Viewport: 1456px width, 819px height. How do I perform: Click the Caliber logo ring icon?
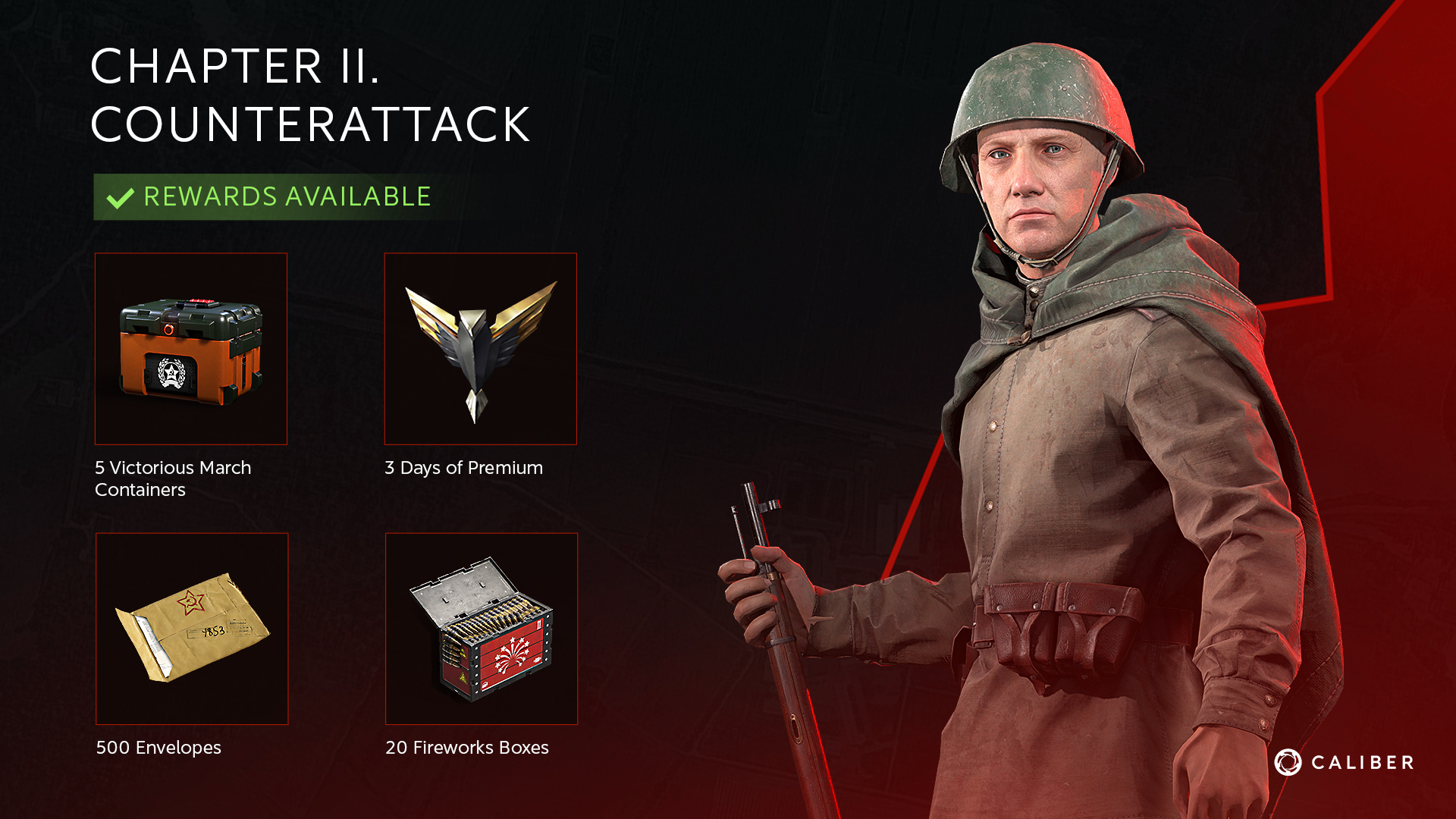(x=1288, y=762)
